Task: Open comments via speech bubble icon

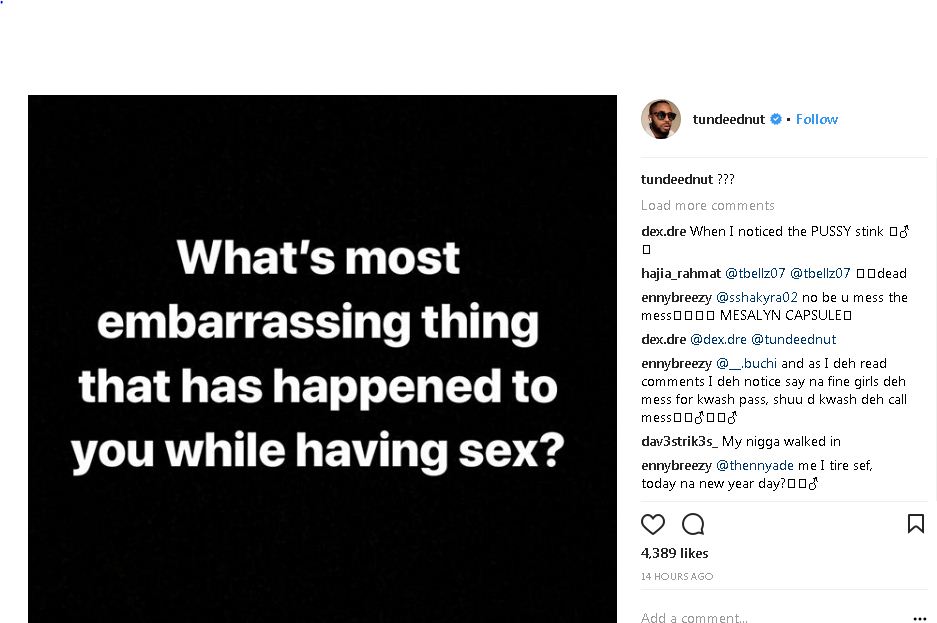Action: tap(693, 524)
